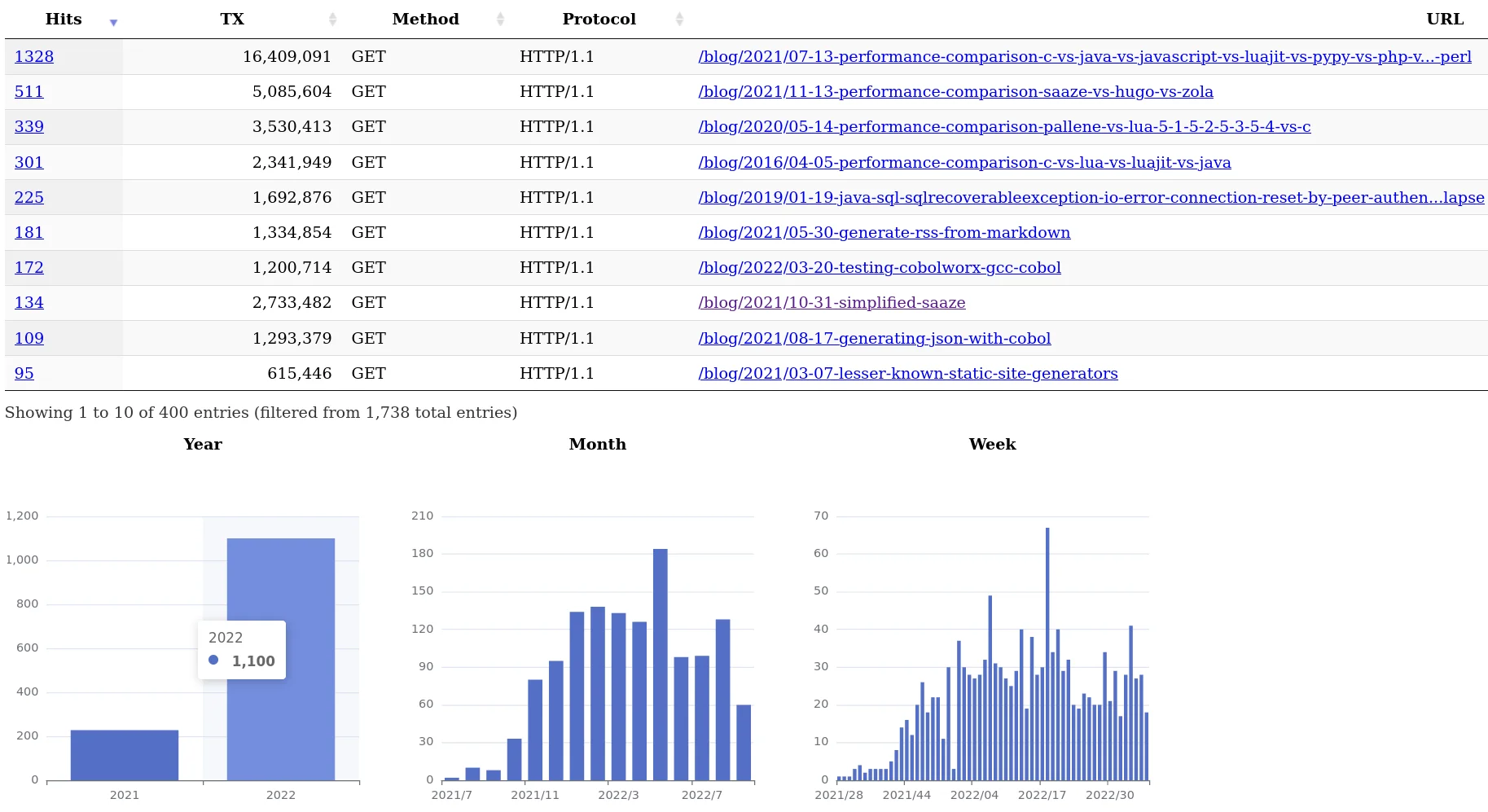This screenshot has height=812, width=1488.
Task: Click the 2021 bar in Year chart
Action: [x=125, y=755]
